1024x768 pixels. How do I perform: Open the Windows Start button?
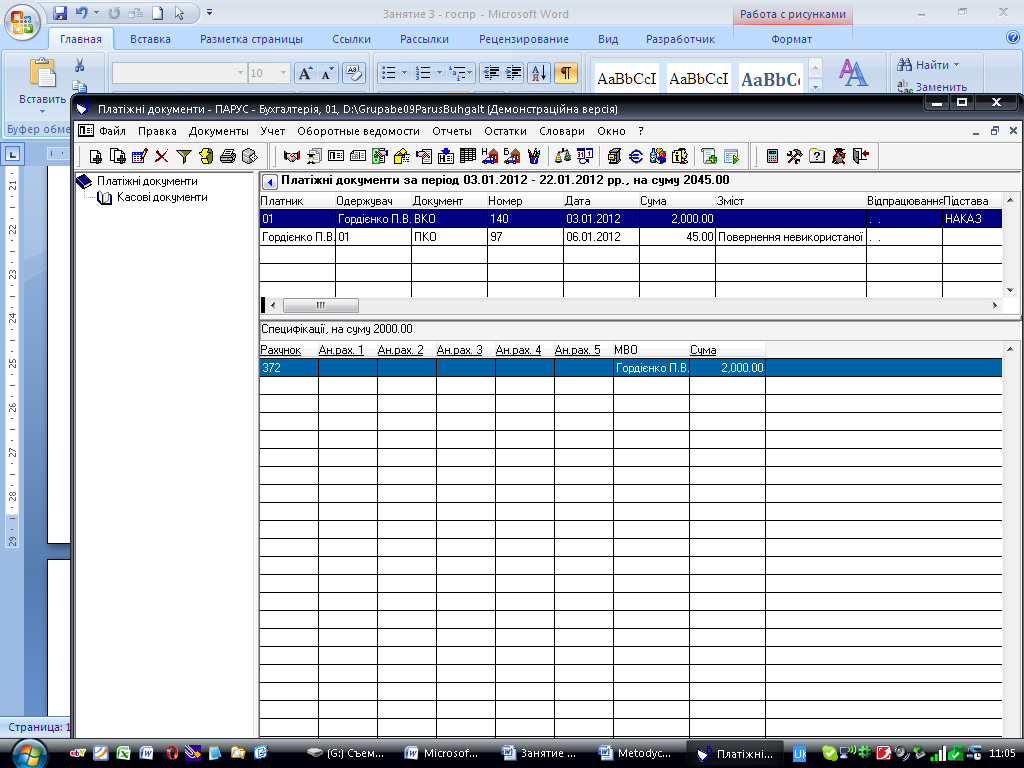tap(28, 754)
